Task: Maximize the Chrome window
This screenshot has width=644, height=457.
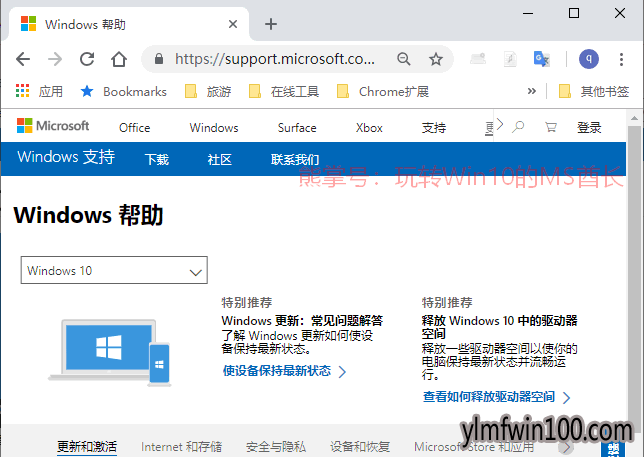Action: point(574,13)
